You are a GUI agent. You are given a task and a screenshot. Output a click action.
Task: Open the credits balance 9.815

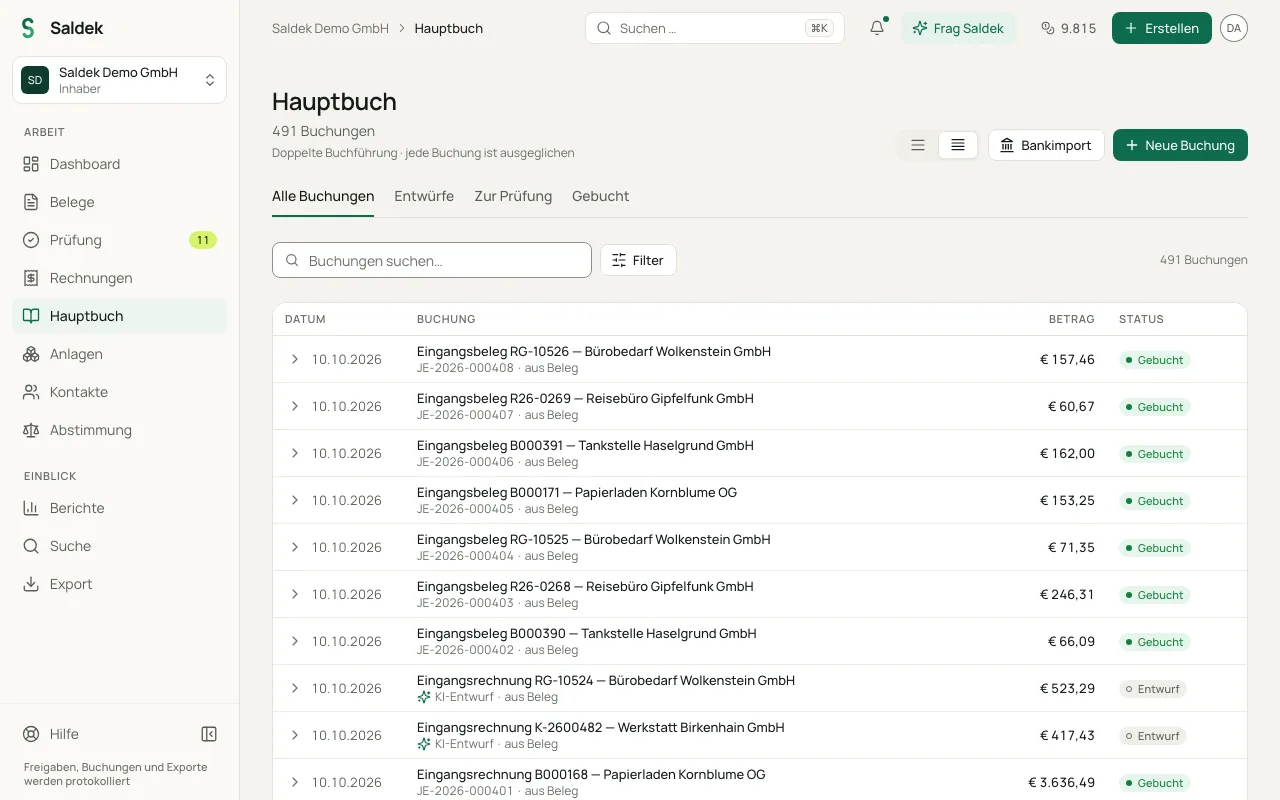click(x=1068, y=28)
